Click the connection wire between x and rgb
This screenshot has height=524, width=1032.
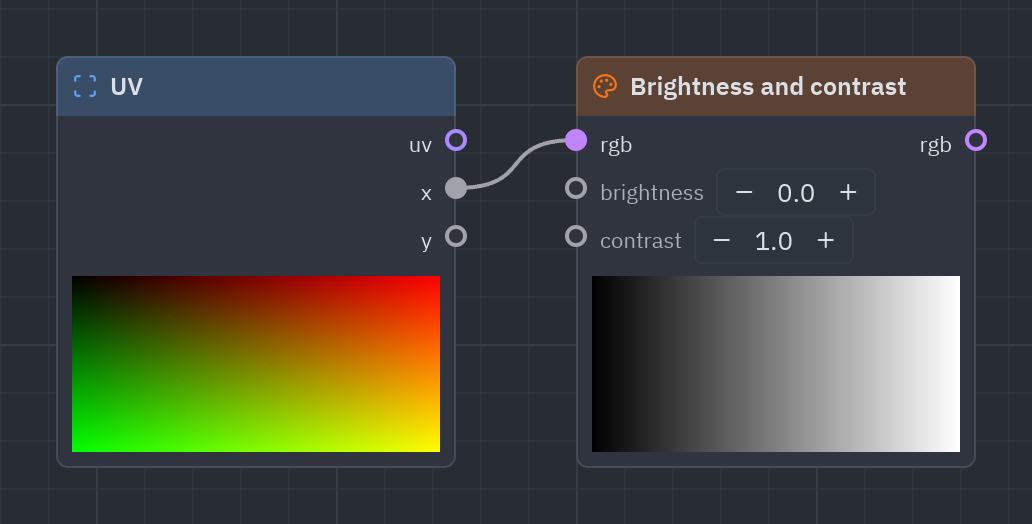[514, 165]
